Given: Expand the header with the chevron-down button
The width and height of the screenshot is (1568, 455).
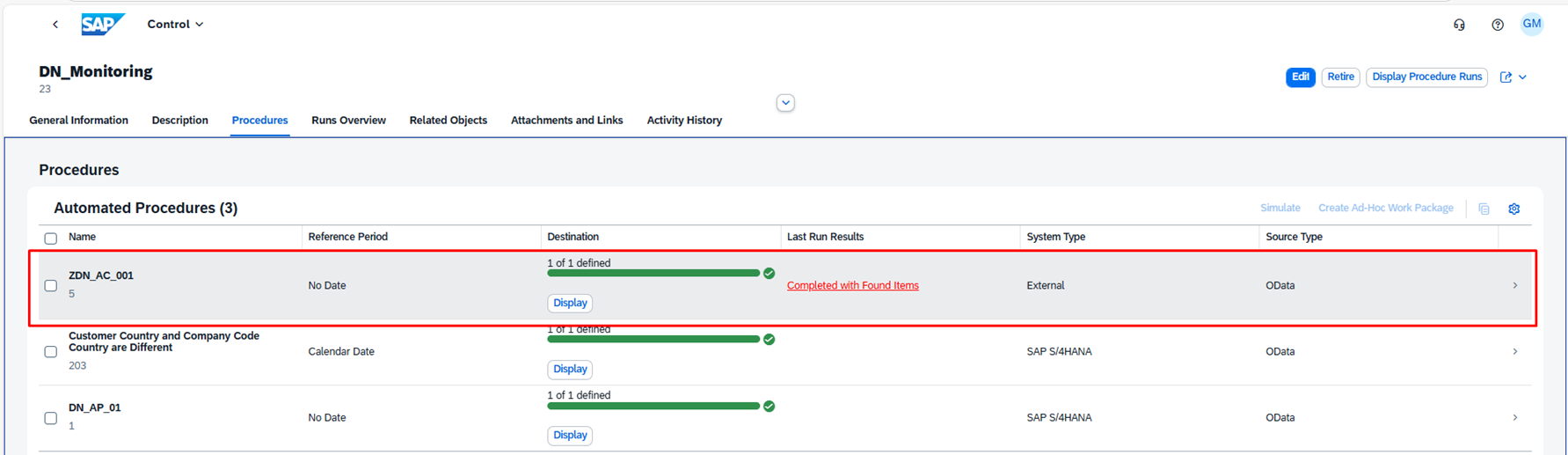Looking at the screenshot, I should coord(785,103).
